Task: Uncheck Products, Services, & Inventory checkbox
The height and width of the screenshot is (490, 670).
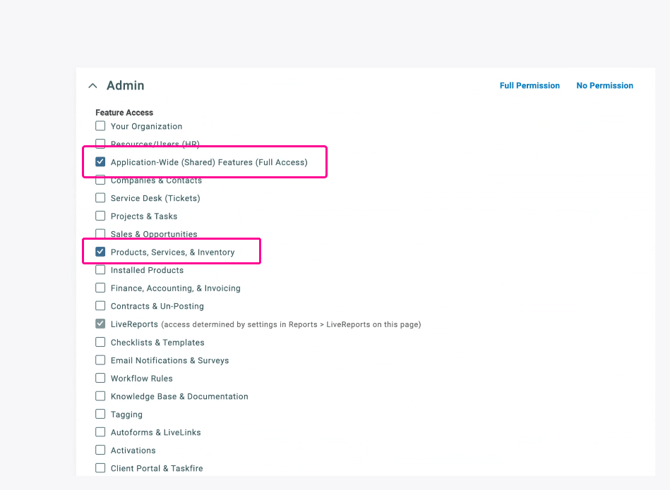Action: (100, 252)
